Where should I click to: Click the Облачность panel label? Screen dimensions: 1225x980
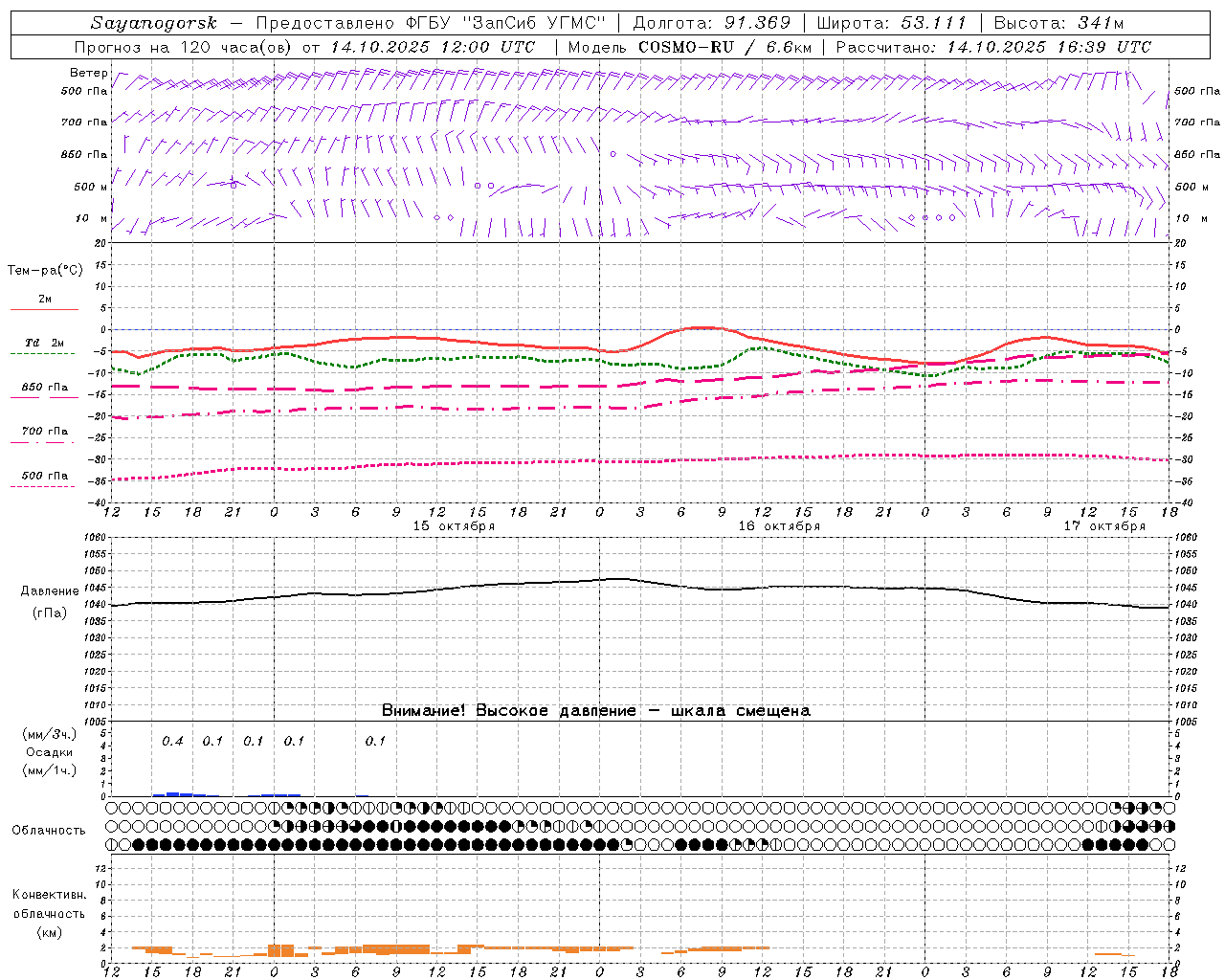point(48,830)
